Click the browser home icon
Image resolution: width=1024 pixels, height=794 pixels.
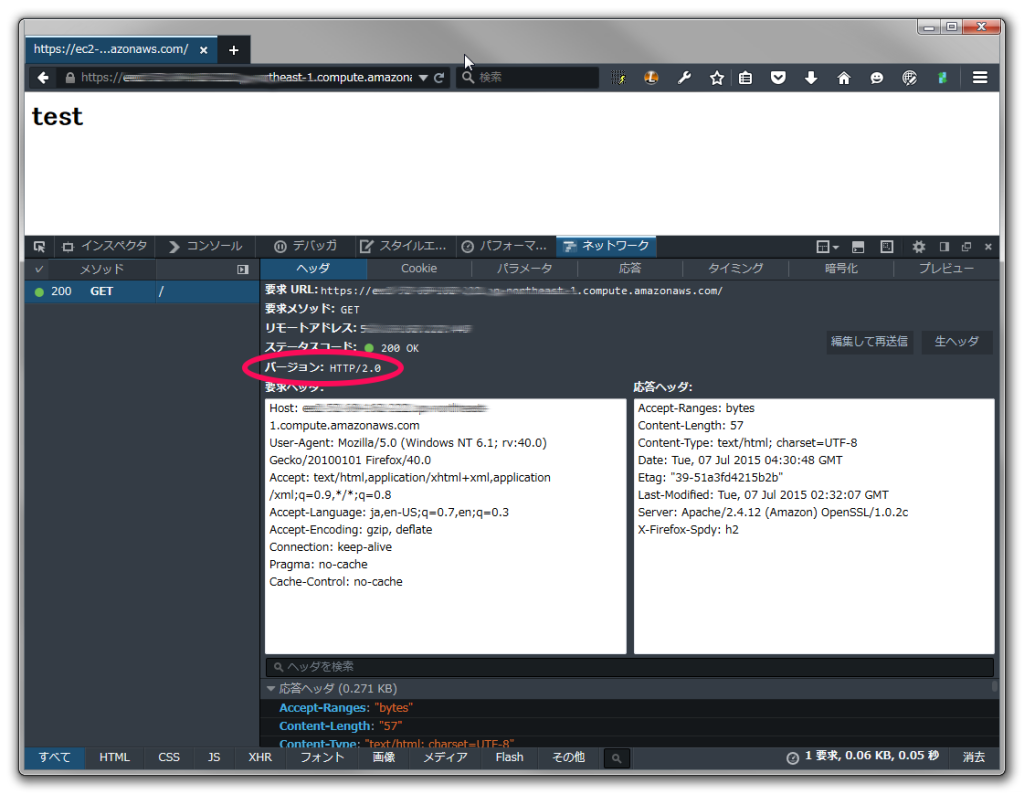click(x=846, y=77)
